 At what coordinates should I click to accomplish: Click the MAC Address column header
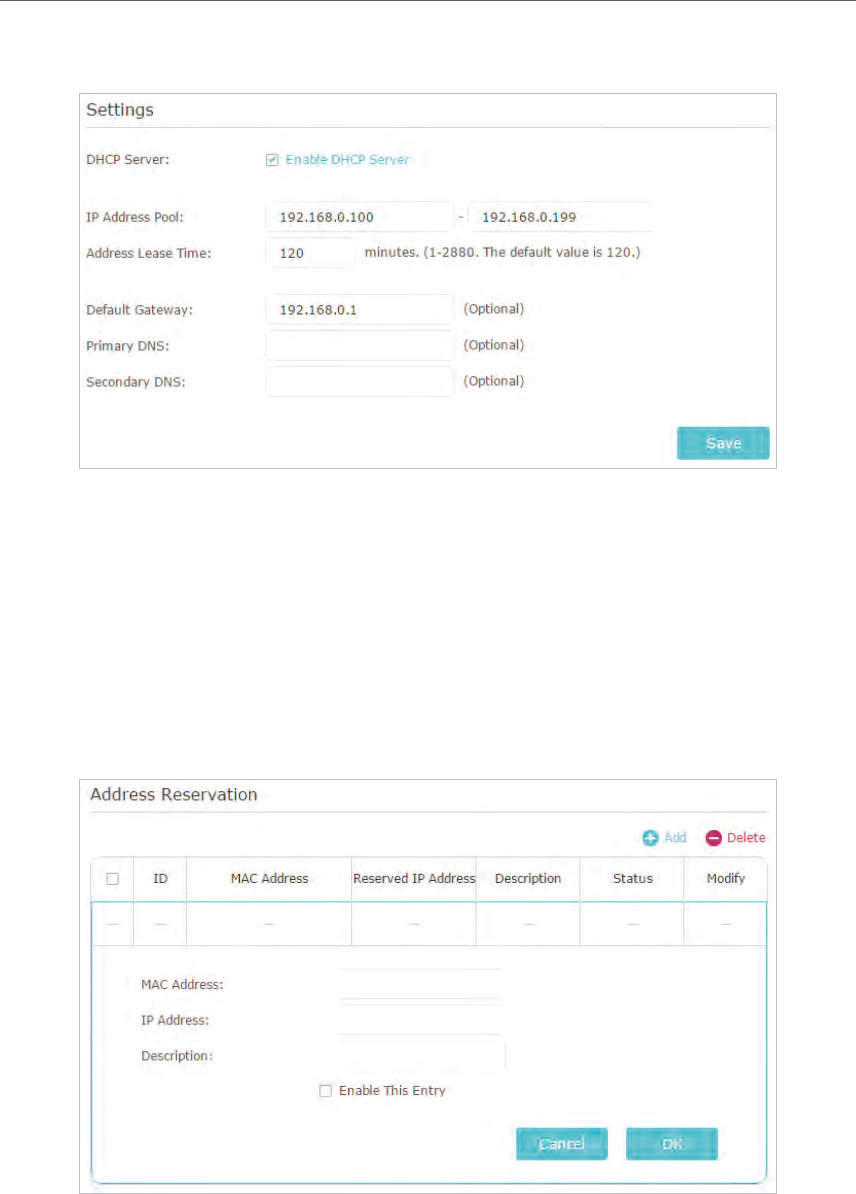click(270, 879)
